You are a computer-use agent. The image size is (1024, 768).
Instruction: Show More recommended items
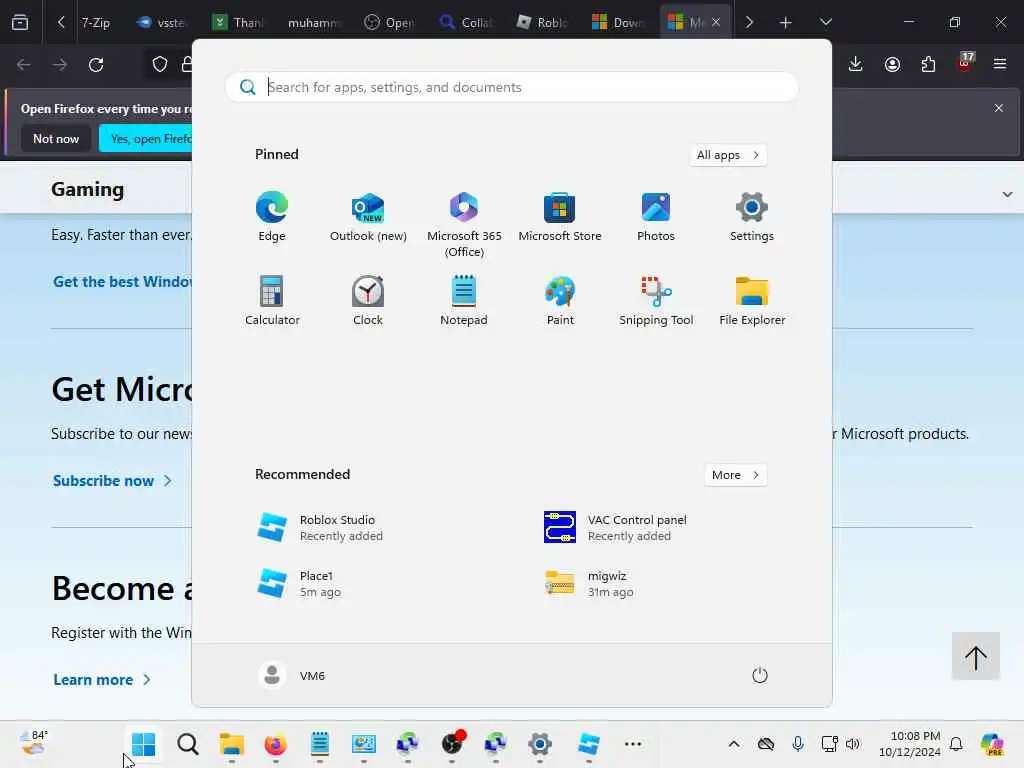coord(735,475)
